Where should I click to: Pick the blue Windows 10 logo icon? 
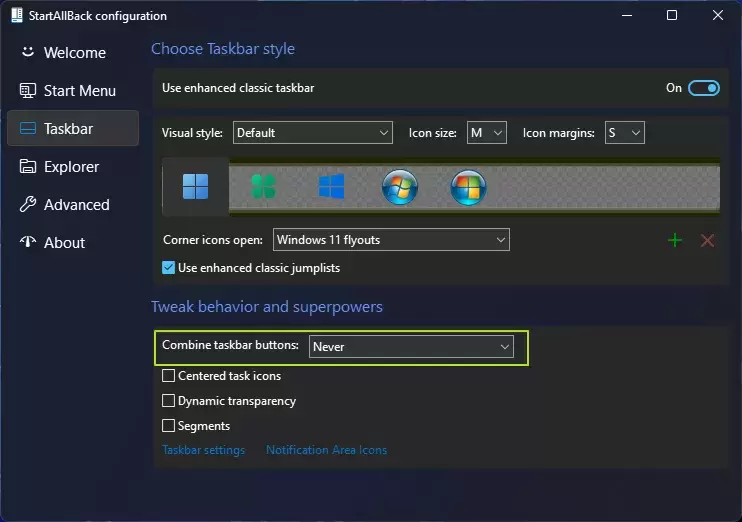pos(331,187)
